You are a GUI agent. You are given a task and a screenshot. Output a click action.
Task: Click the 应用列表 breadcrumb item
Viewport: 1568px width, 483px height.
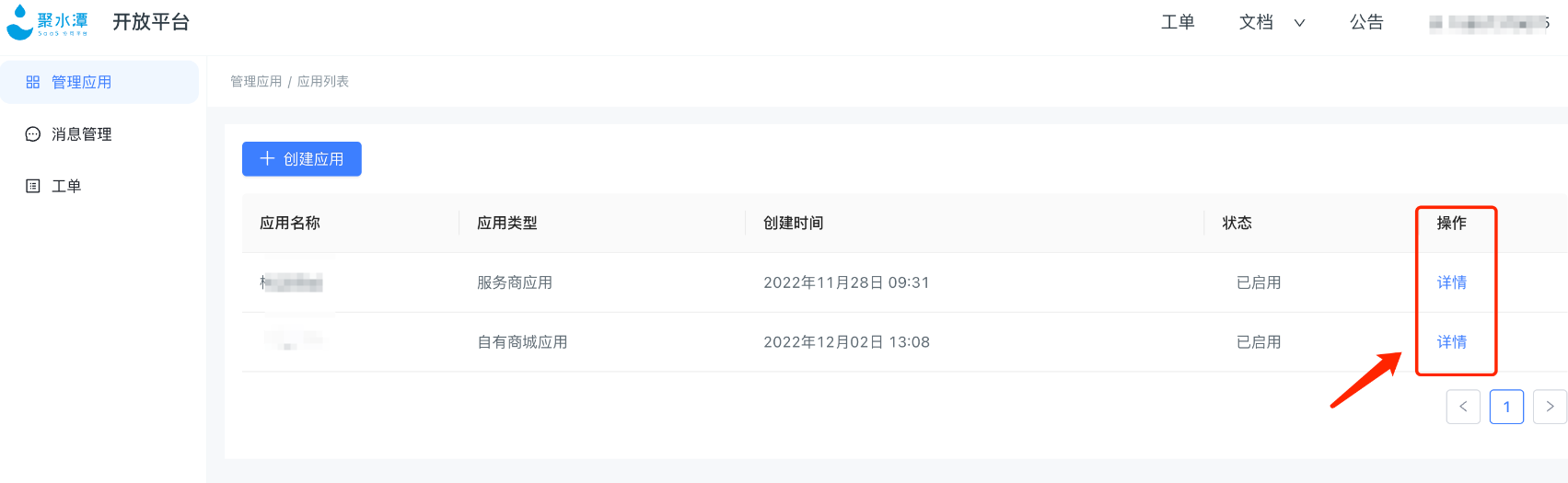pyautogui.click(x=323, y=82)
